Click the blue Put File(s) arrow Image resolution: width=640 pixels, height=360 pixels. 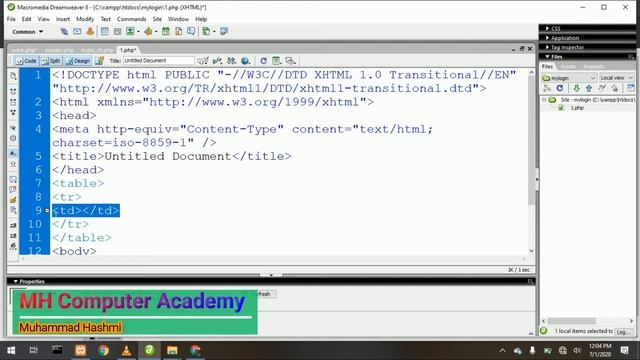[x=589, y=88]
